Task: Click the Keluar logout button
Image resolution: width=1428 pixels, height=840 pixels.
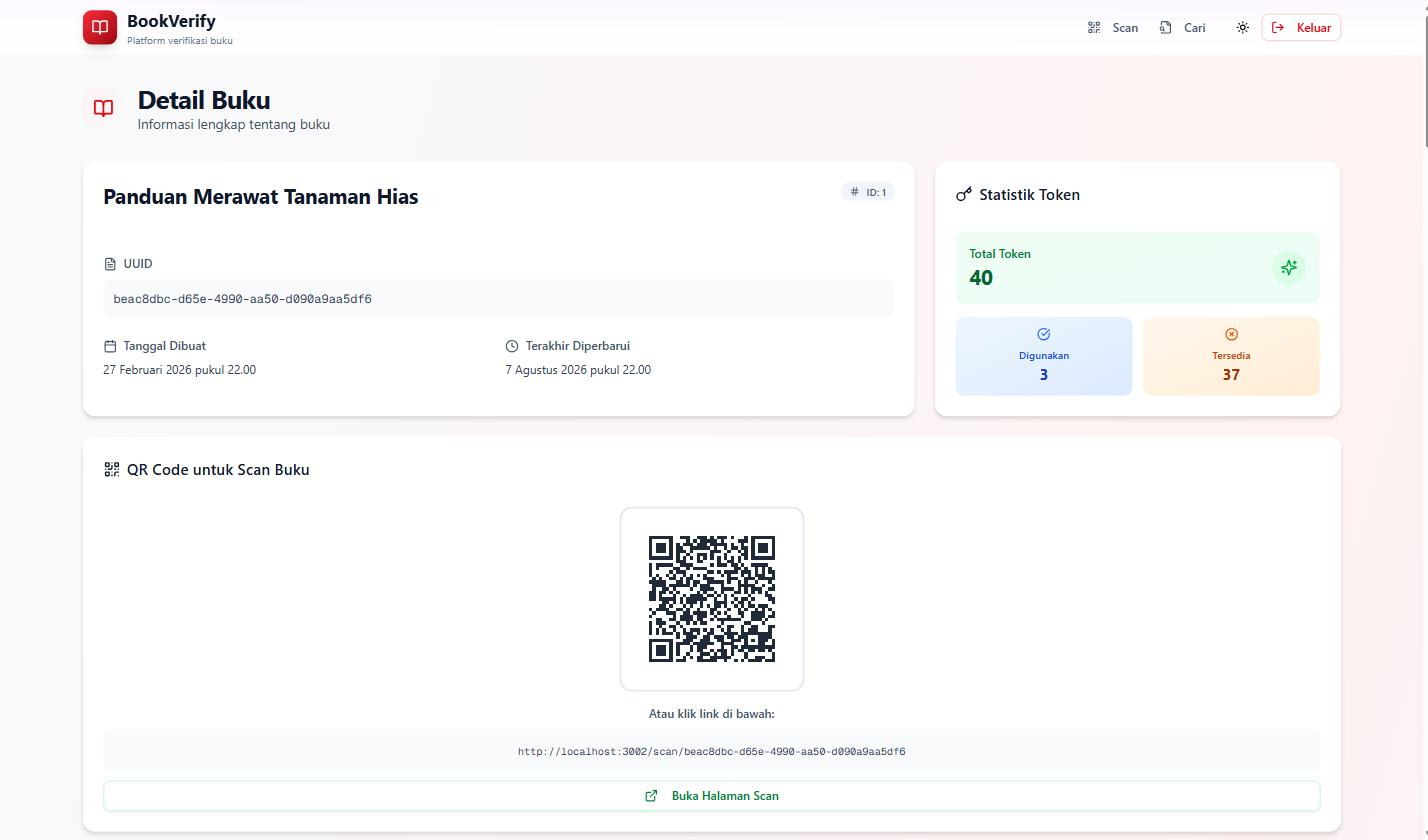Action: [x=1301, y=27]
